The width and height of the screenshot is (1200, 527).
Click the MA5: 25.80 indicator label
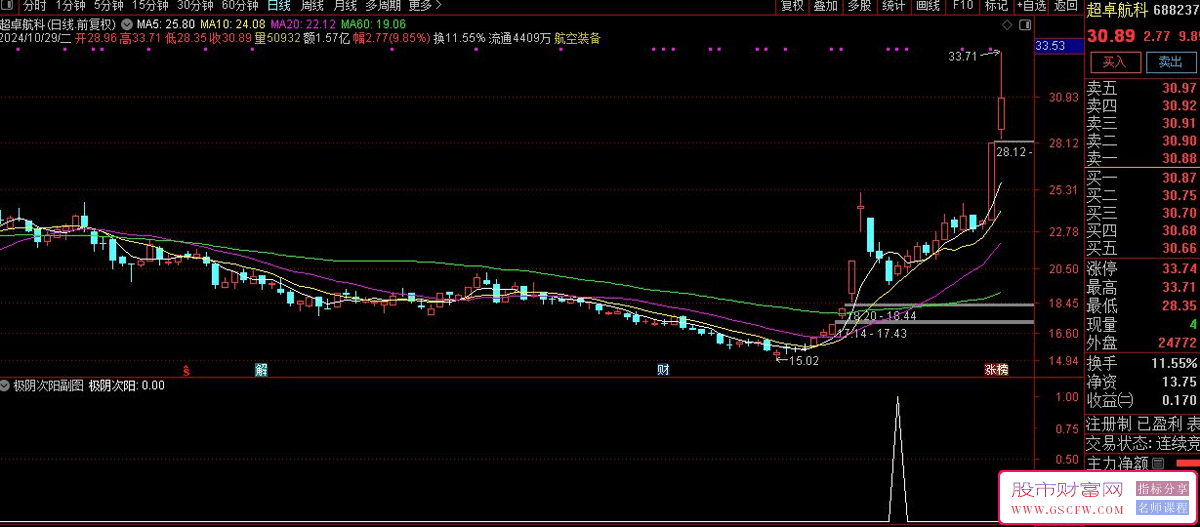point(165,23)
